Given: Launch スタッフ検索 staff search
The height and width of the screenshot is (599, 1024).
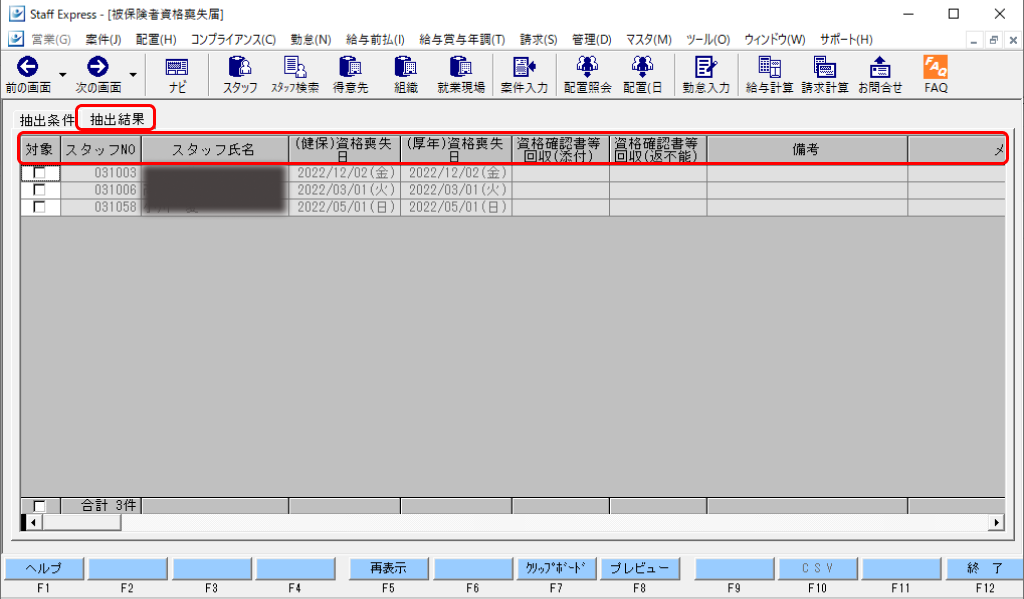Looking at the screenshot, I should click(x=295, y=75).
